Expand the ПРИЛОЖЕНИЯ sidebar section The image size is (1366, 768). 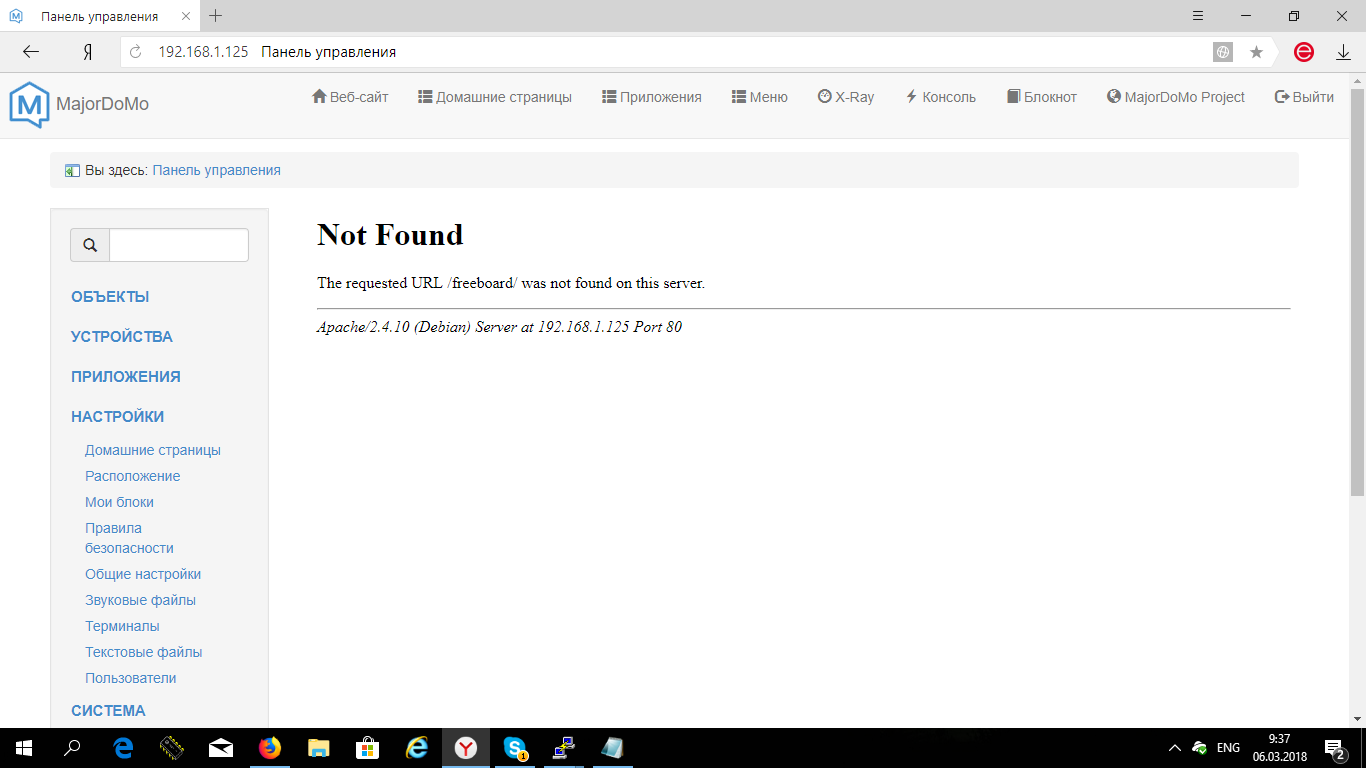(x=126, y=377)
